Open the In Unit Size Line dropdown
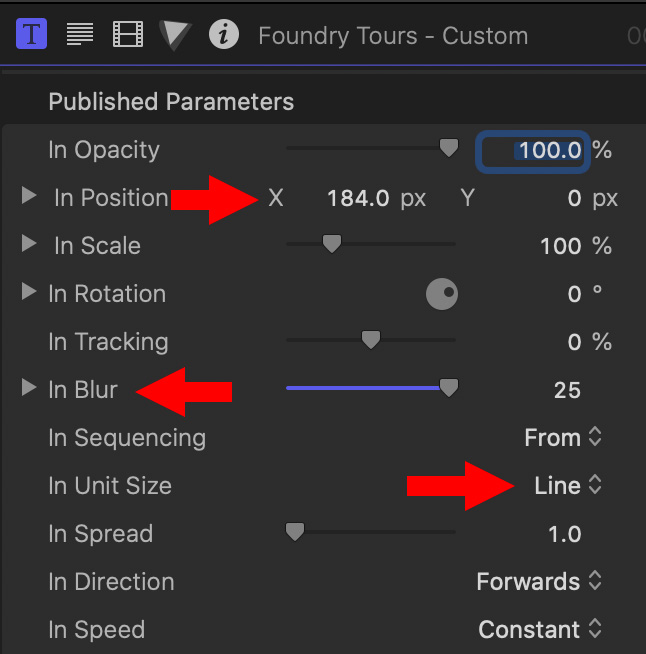Screen dimensions: 646x654 (x=568, y=485)
